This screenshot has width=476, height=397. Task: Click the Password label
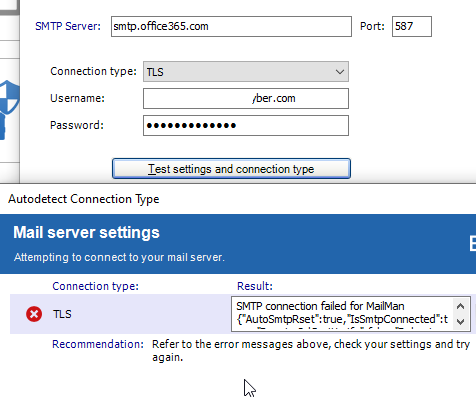(x=77, y=125)
